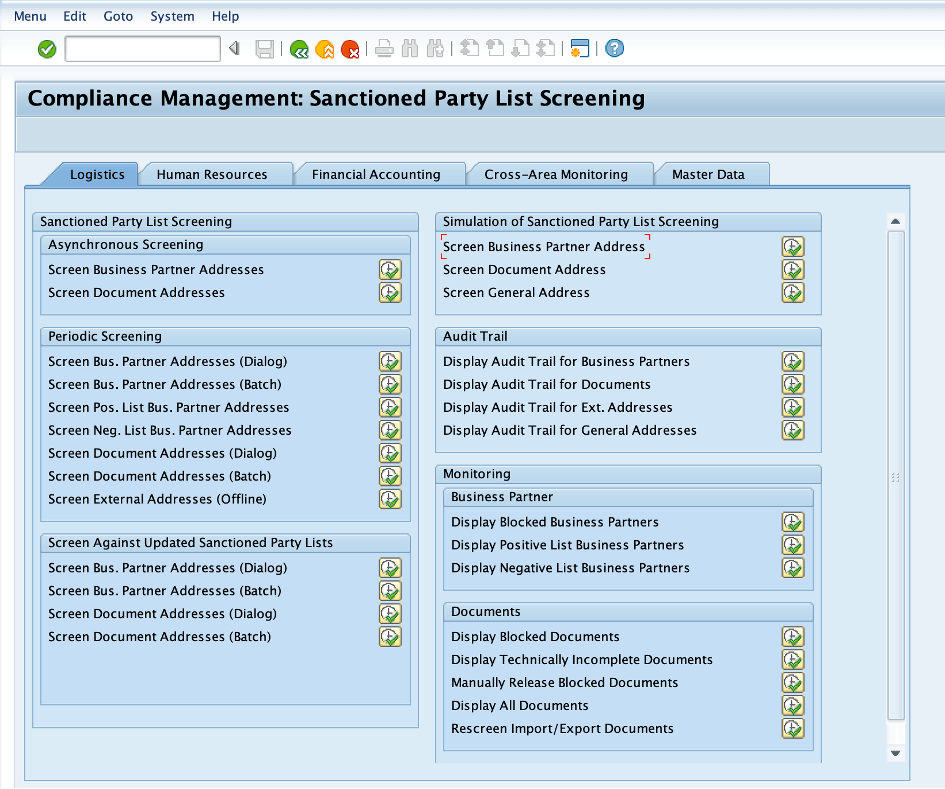Click the Save disk icon in toolbar

pyautogui.click(x=265, y=49)
